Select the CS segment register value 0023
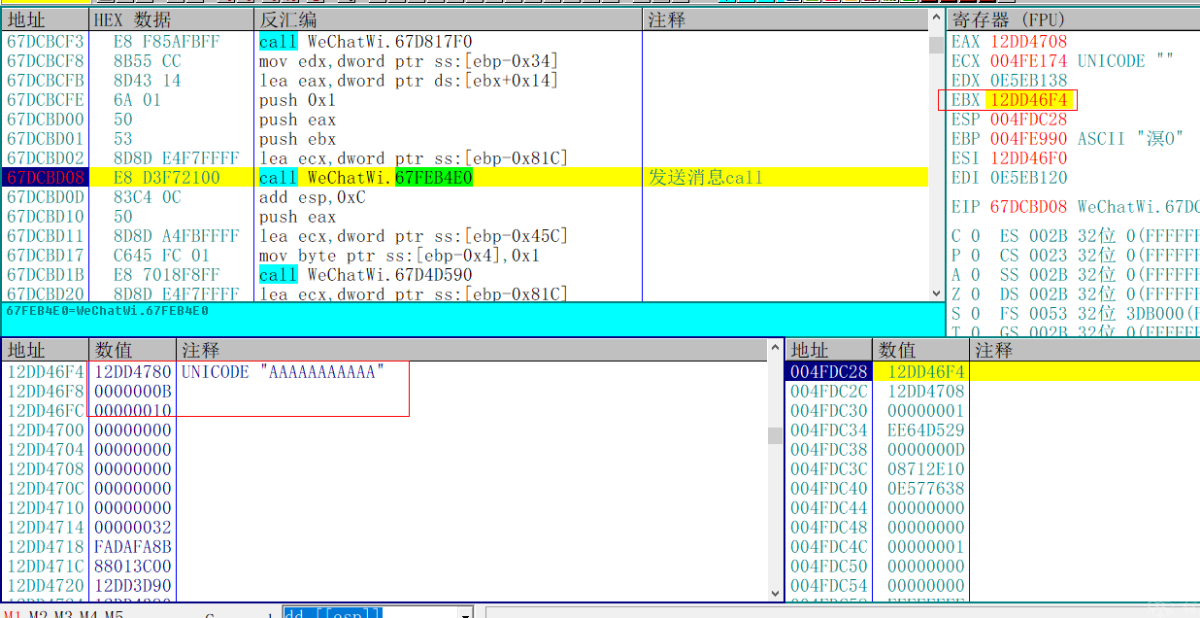1200x618 pixels. [1048, 255]
